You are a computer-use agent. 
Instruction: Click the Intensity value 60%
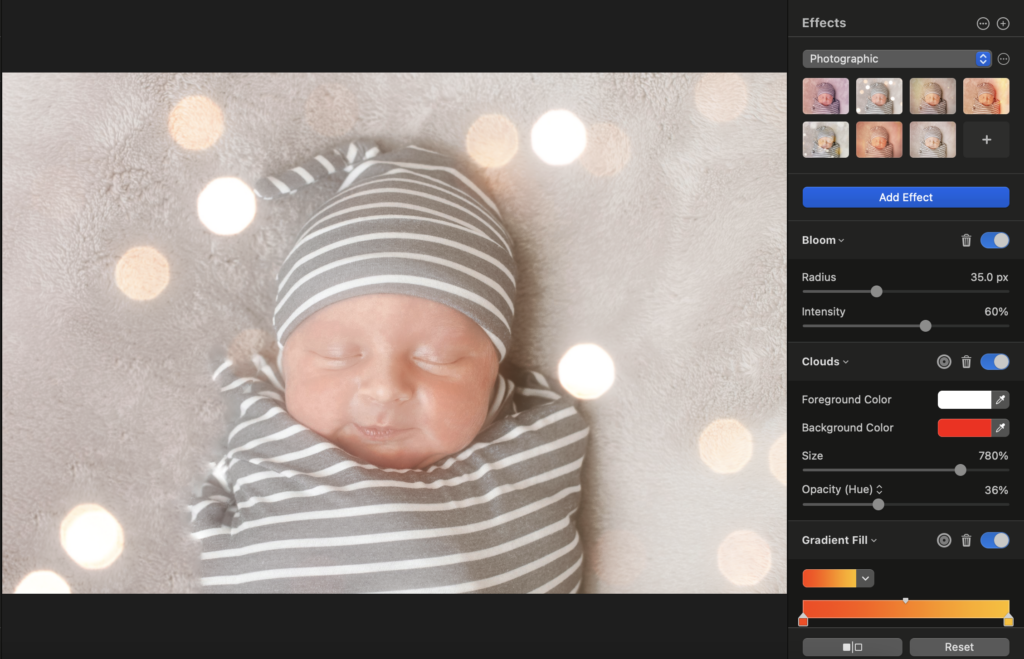(996, 312)
